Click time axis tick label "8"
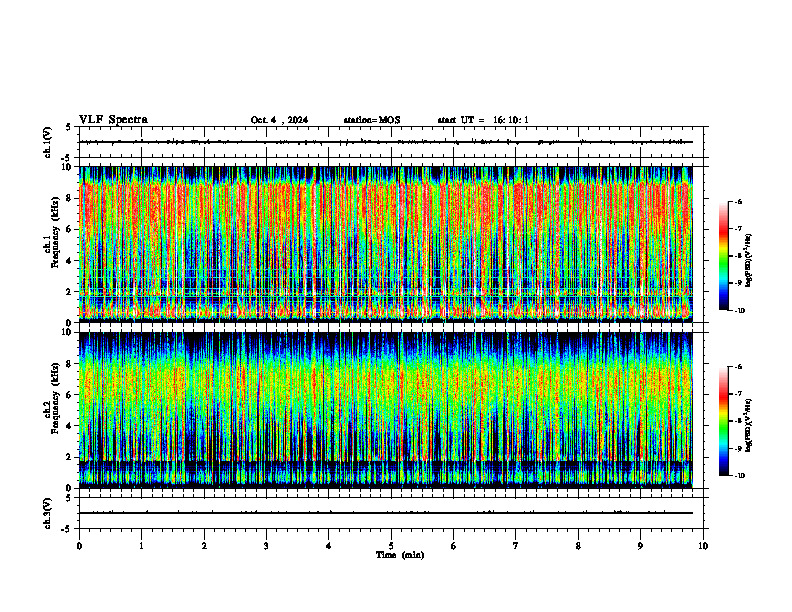 tap(578, 546)
